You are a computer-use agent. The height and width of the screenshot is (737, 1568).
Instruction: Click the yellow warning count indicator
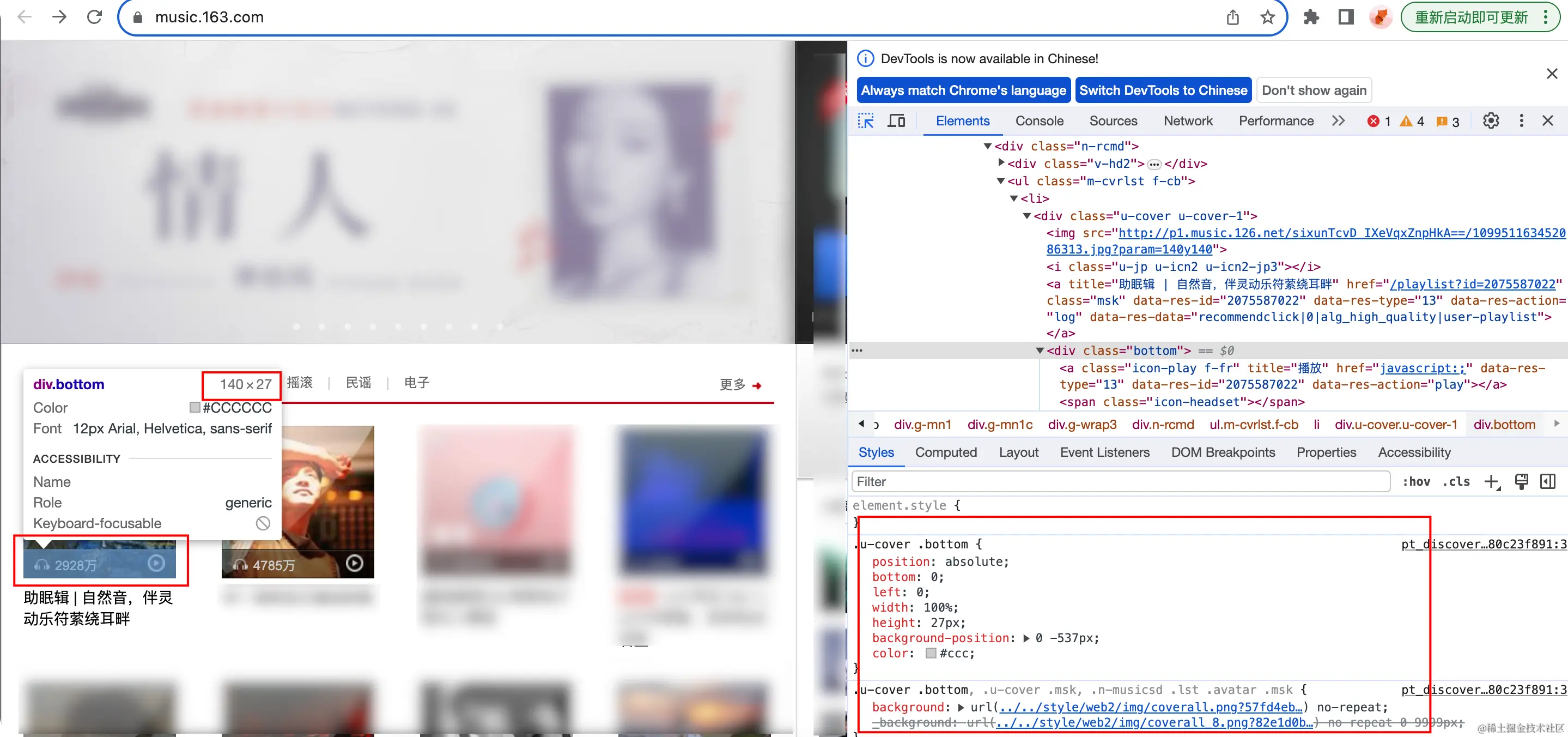[1412, 121]
